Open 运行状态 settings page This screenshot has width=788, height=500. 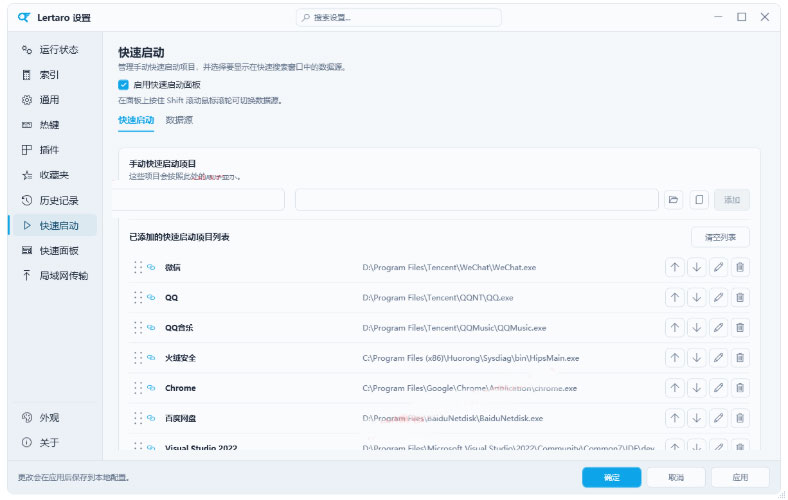coord(53,50)
